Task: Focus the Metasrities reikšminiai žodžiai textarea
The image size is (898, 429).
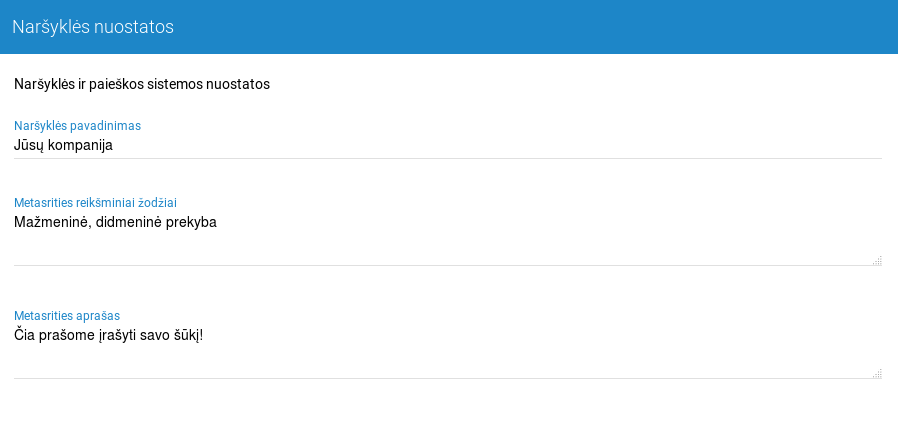Action: click(448, 238)
